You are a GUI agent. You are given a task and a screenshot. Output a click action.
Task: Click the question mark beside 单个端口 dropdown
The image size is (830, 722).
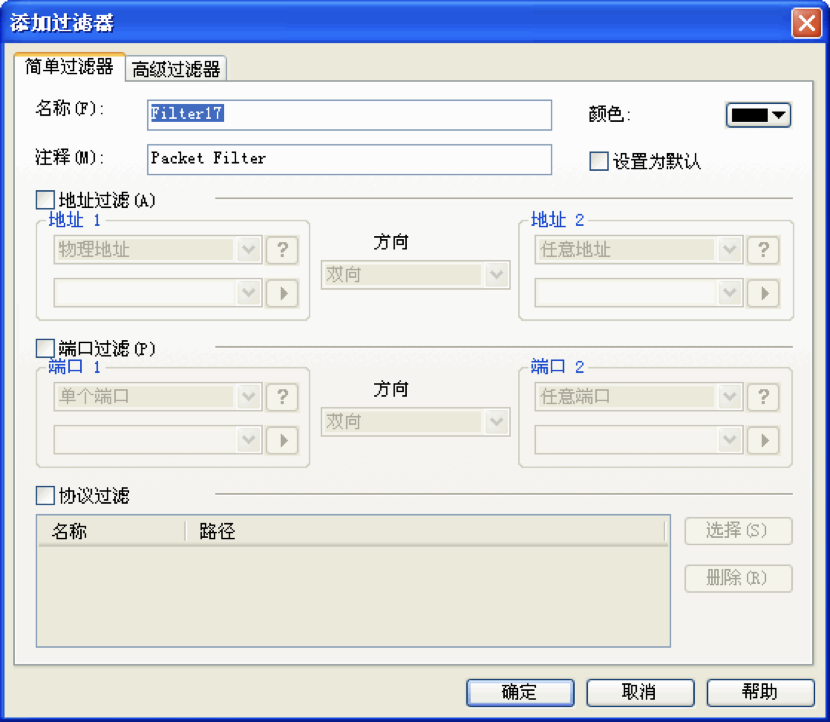(282, 396)
